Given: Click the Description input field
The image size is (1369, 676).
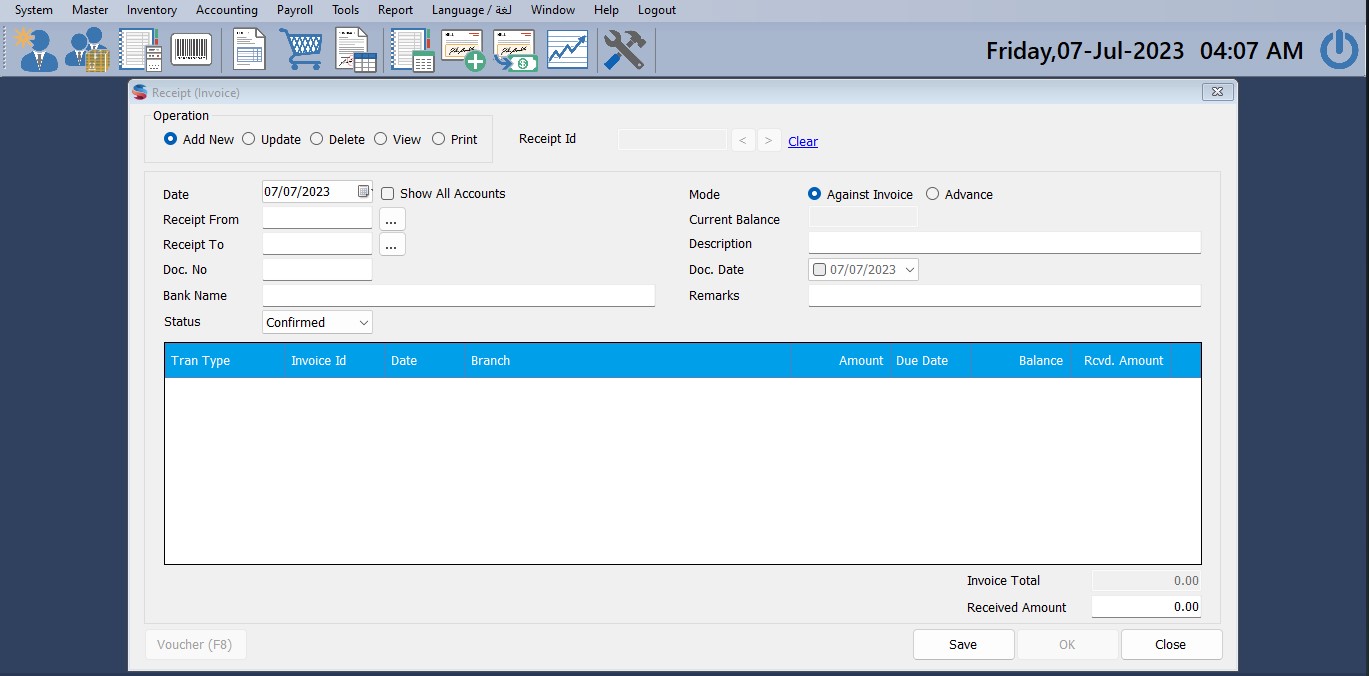Looking at the screenshot, I should click(1004, 243).
